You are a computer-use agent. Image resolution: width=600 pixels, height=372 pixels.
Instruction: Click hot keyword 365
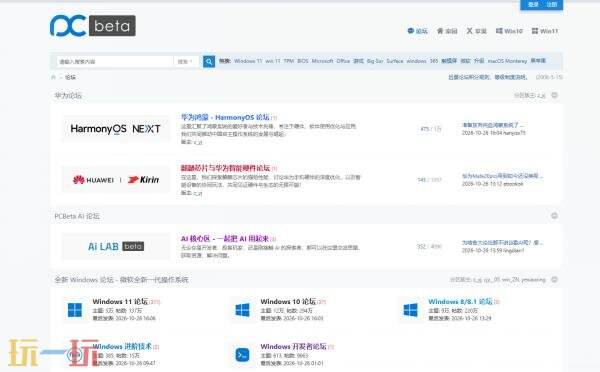click(434, 61)
